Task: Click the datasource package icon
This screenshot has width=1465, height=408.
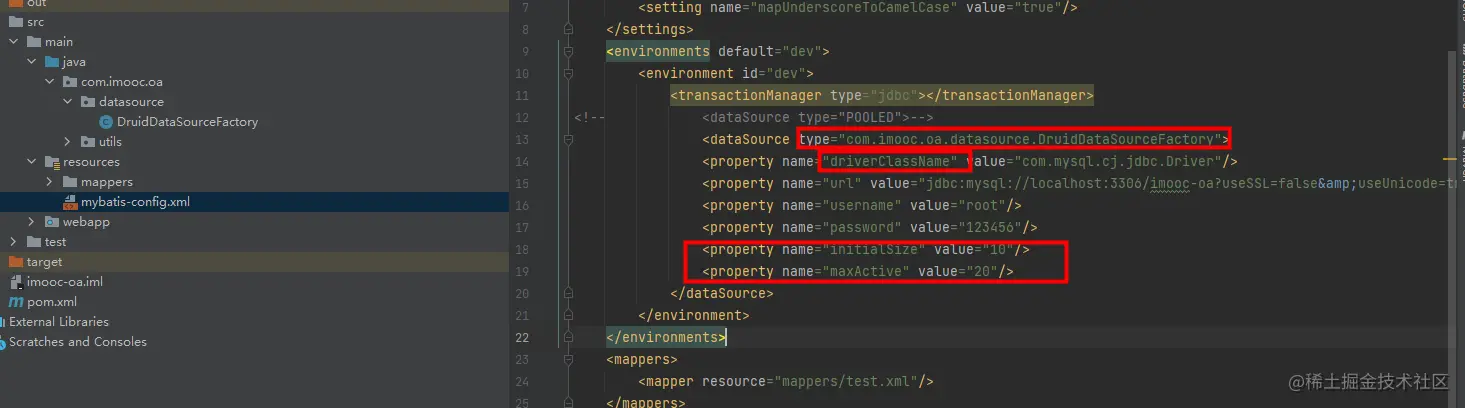Action: tap(88, 102)
